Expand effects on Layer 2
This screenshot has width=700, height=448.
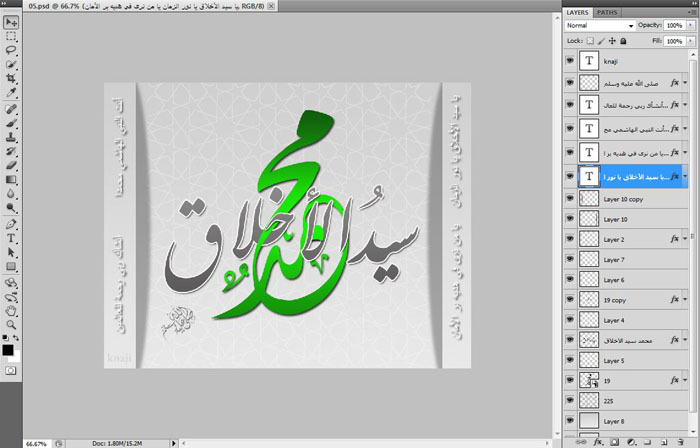click(687, 240)
